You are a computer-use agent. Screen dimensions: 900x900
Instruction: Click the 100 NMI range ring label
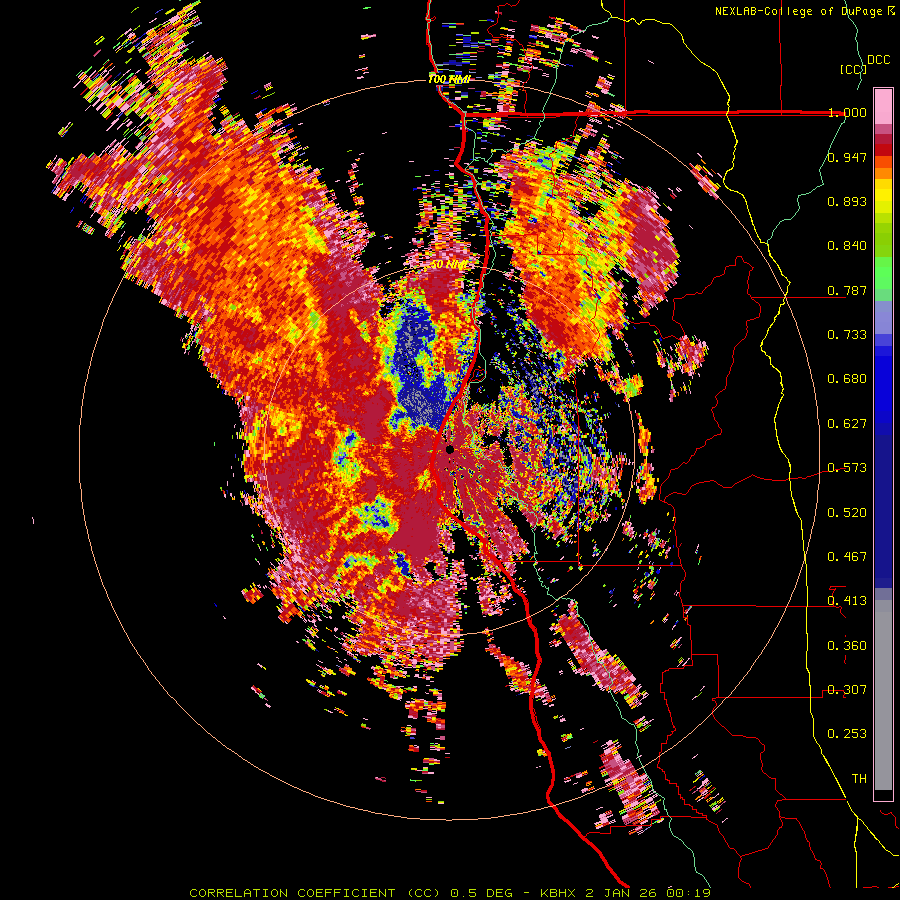point(449,79)
